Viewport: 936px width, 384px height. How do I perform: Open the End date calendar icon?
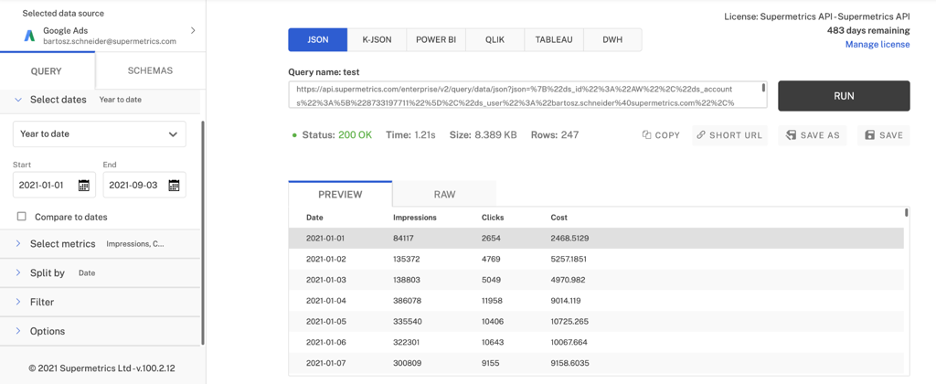pyautogui.click(x=174, y=185)
